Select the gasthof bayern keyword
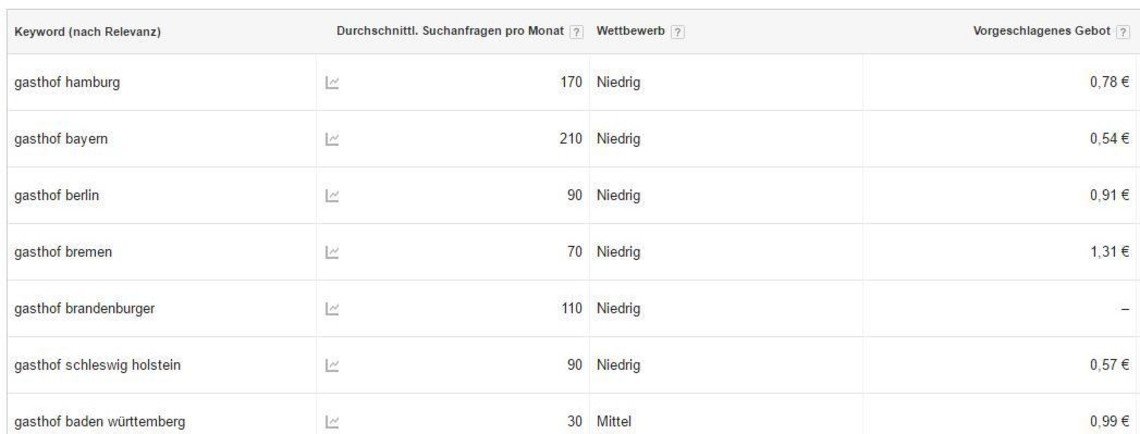The image size is (1140, 434). click(61, 139)
